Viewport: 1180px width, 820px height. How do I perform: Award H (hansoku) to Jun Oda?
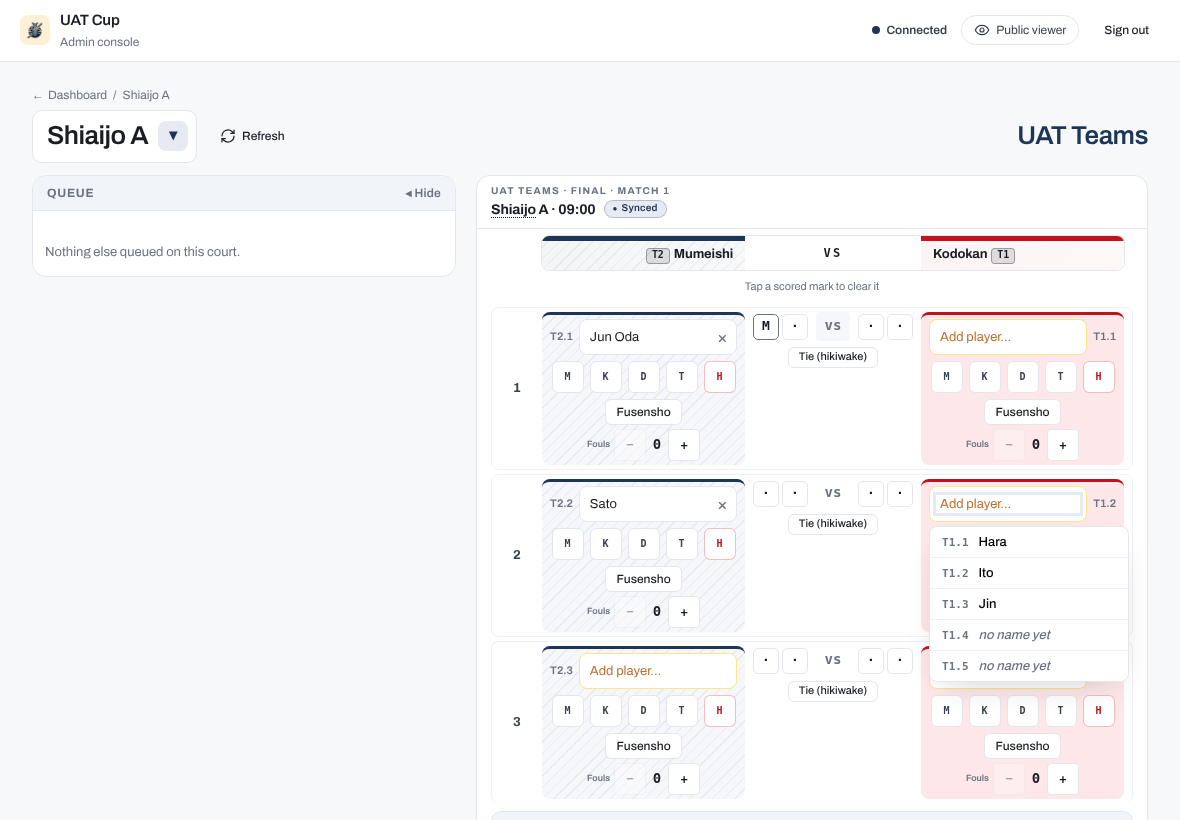[x=719, y=376]
